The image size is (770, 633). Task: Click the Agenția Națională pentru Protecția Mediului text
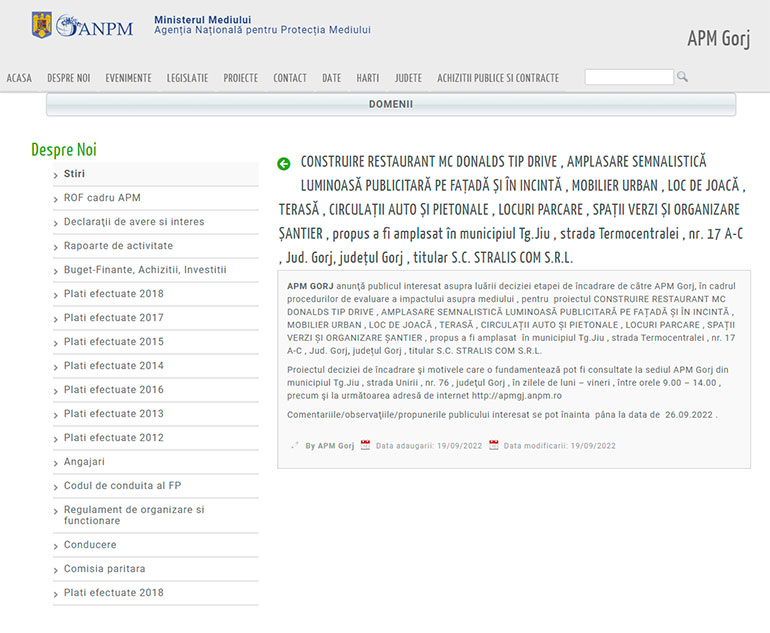(x=262, y=30)
